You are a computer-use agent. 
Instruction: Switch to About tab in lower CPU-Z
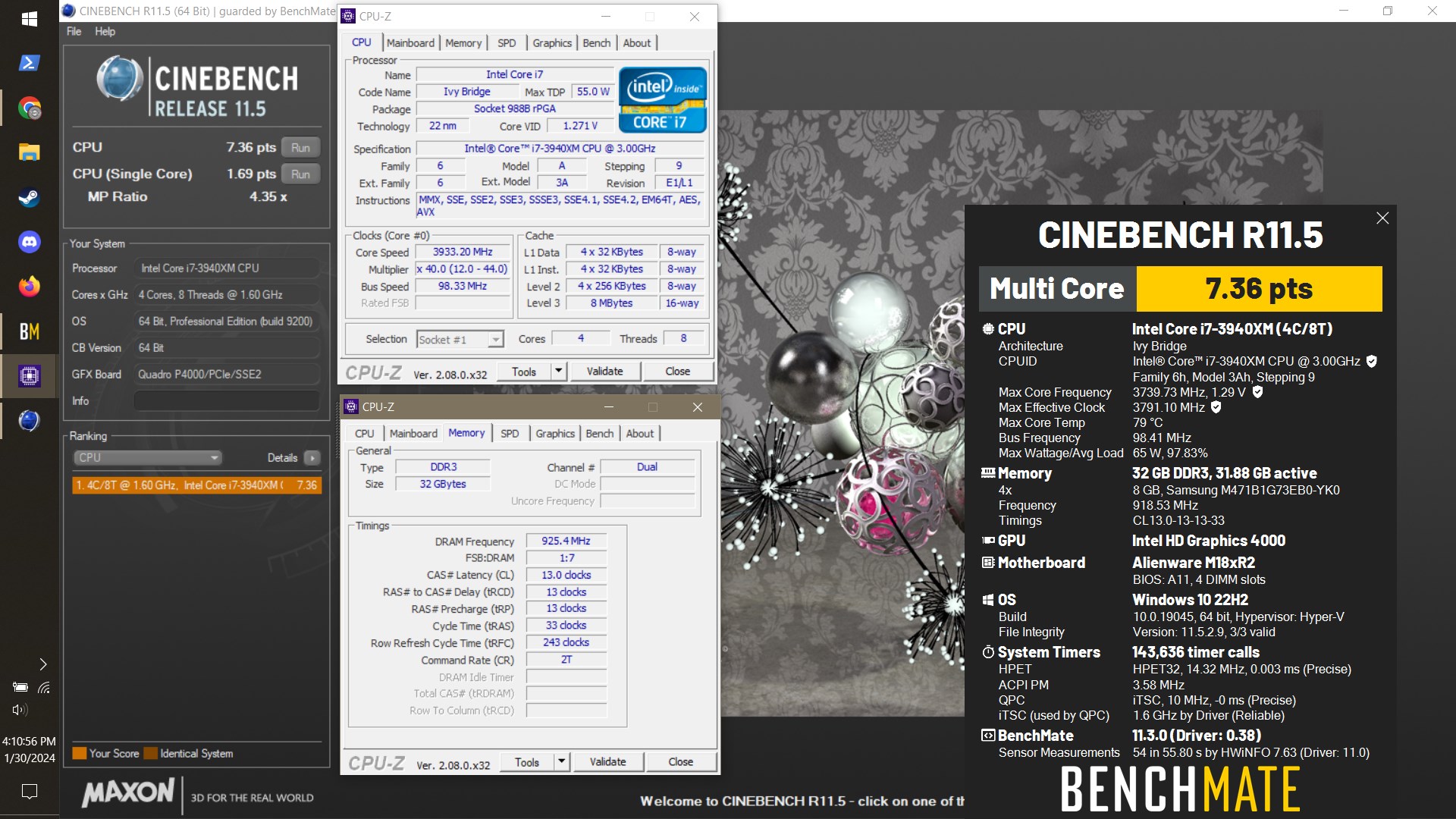640,433
